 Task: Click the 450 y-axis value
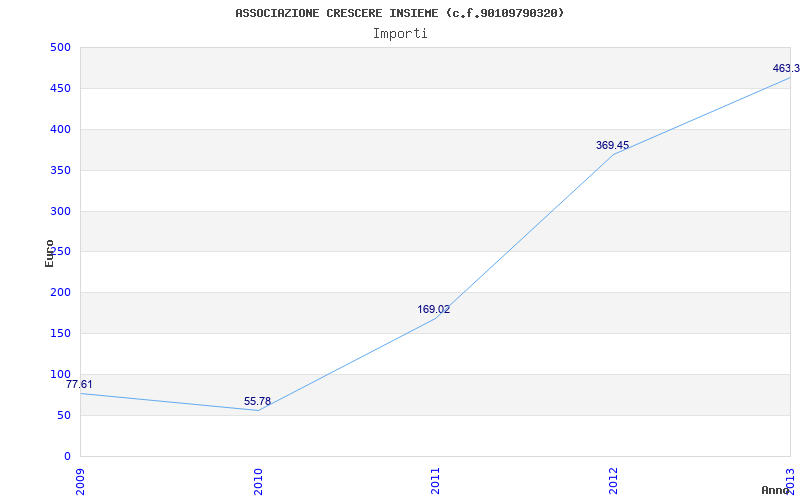coord(60,88)
